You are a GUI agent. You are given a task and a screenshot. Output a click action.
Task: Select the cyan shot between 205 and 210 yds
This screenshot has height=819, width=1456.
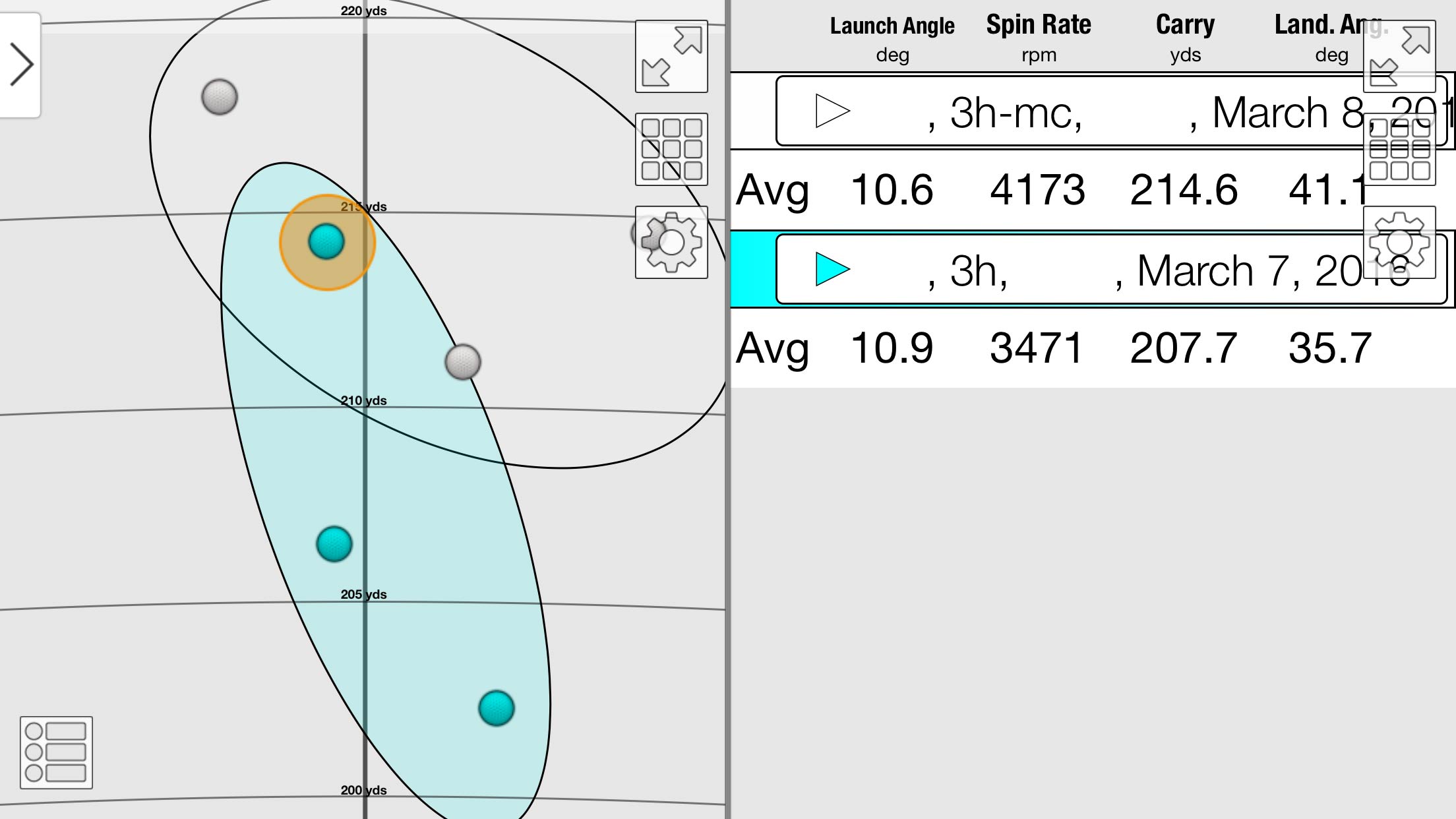coord(334,544)
